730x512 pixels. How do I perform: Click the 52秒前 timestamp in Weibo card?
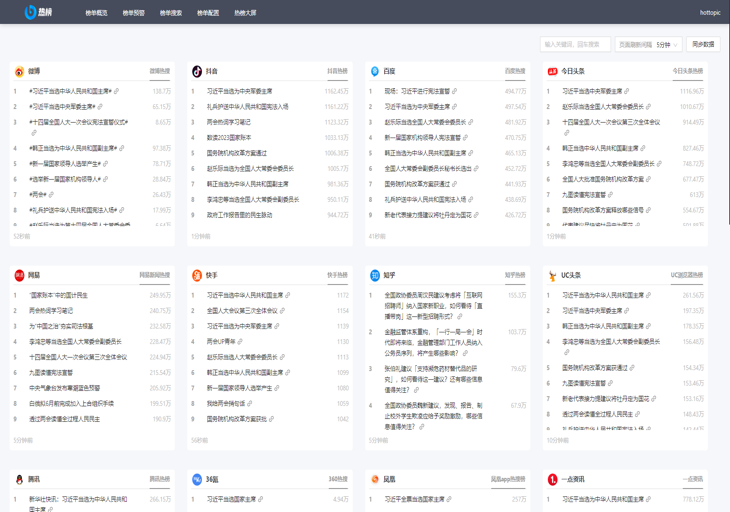pos(22,236)
